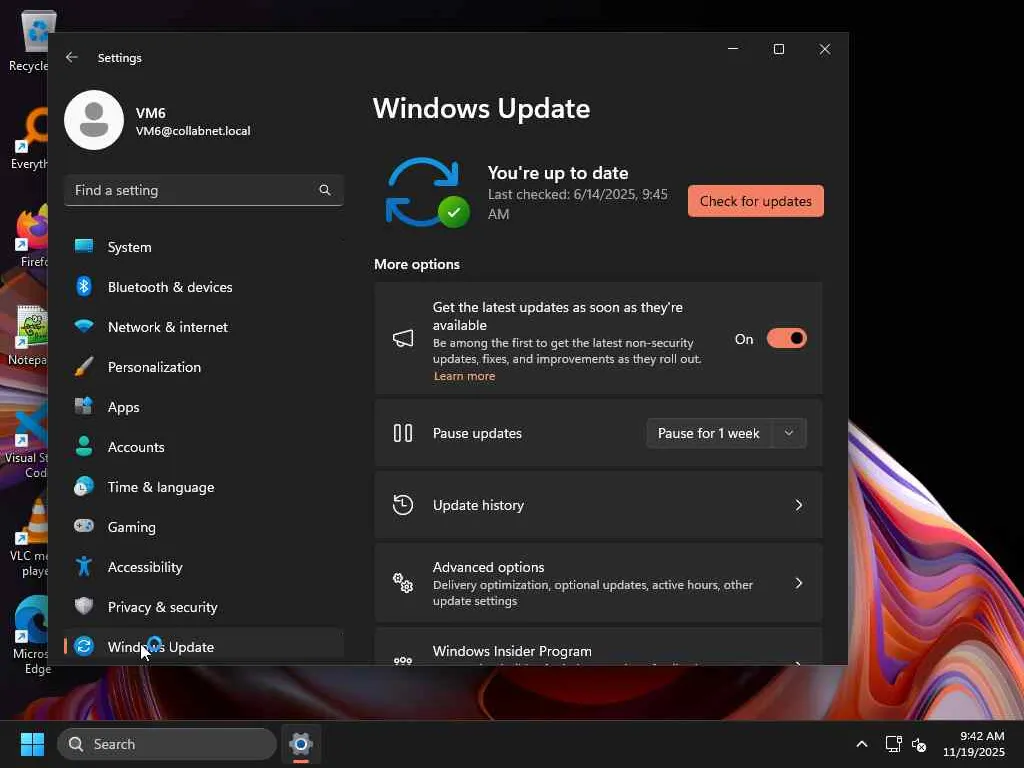Click the VM6@collabnet.local account email
Image resolution: width=1024 pixels, height=768 pixels.
tap(193, 131)
